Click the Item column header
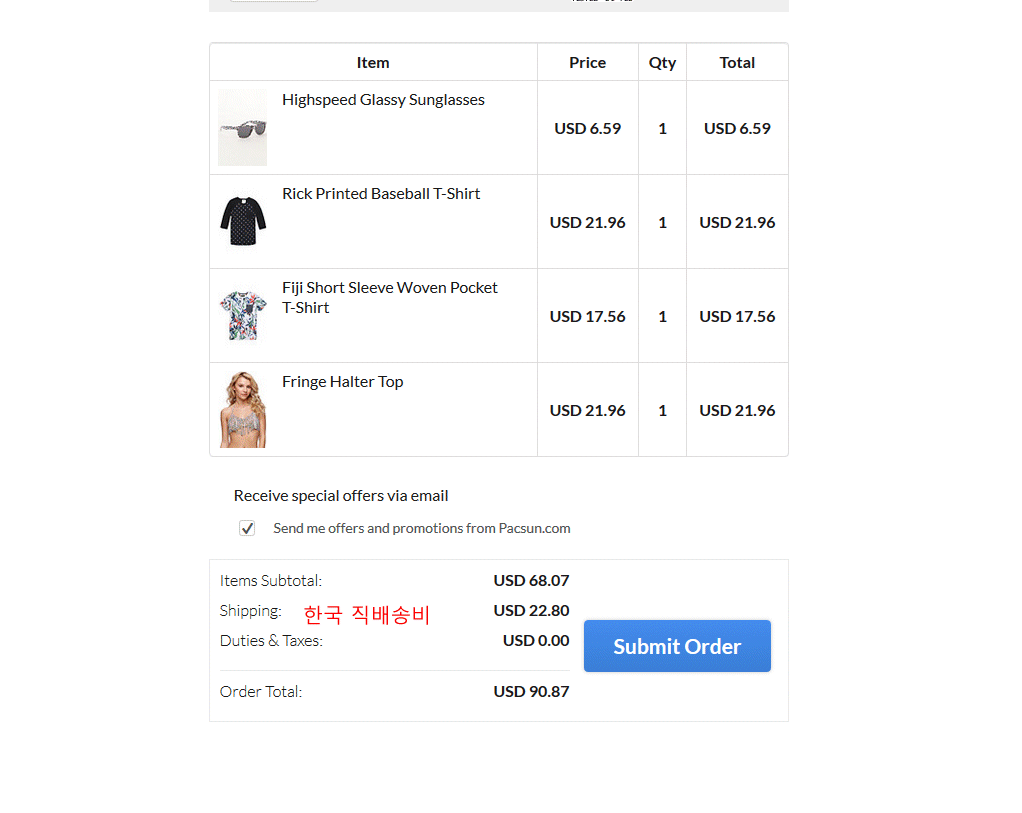This screenshot has width=1022, height=813. tap(373, 62)
